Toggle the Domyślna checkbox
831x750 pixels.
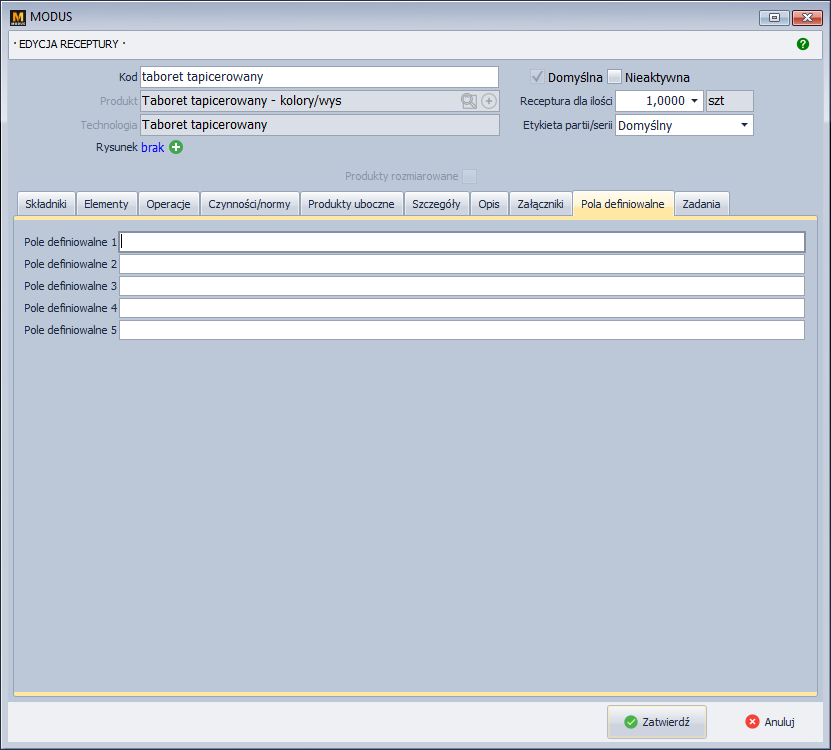[537, 77]
